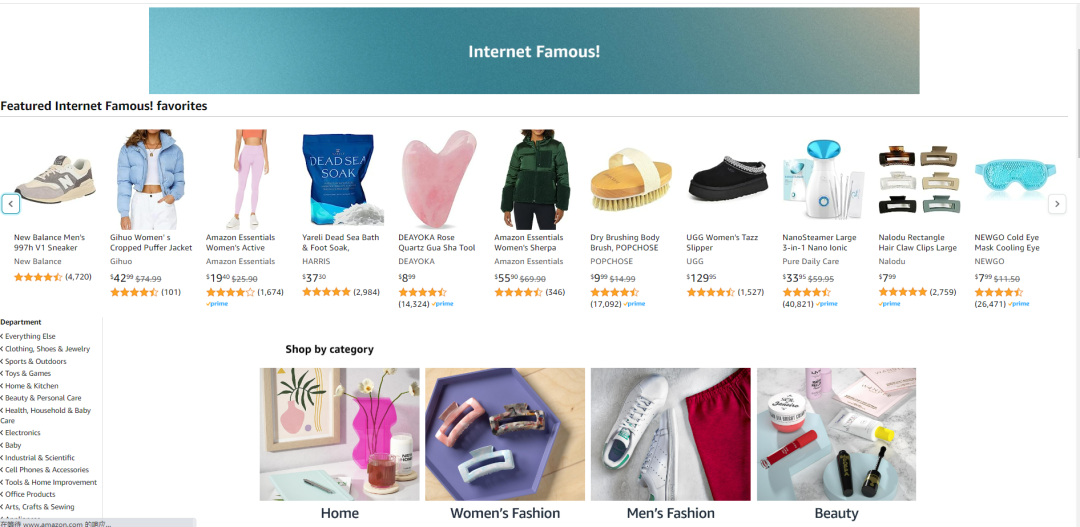Click Nalodu hair claw clips star rating

pyautogui.click(x=901, y=292)
